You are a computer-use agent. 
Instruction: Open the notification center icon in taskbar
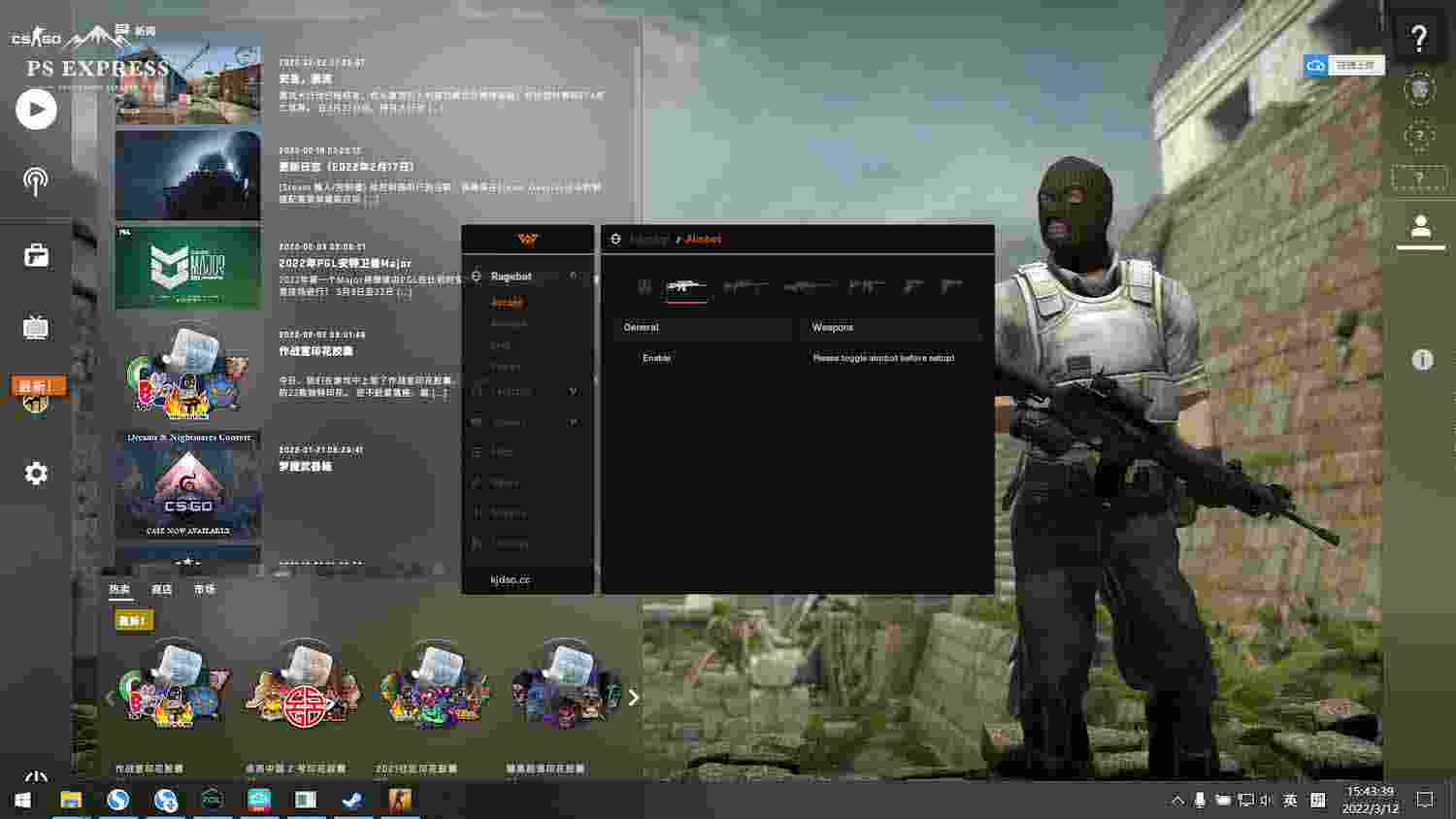click(x=1425, y=800)
